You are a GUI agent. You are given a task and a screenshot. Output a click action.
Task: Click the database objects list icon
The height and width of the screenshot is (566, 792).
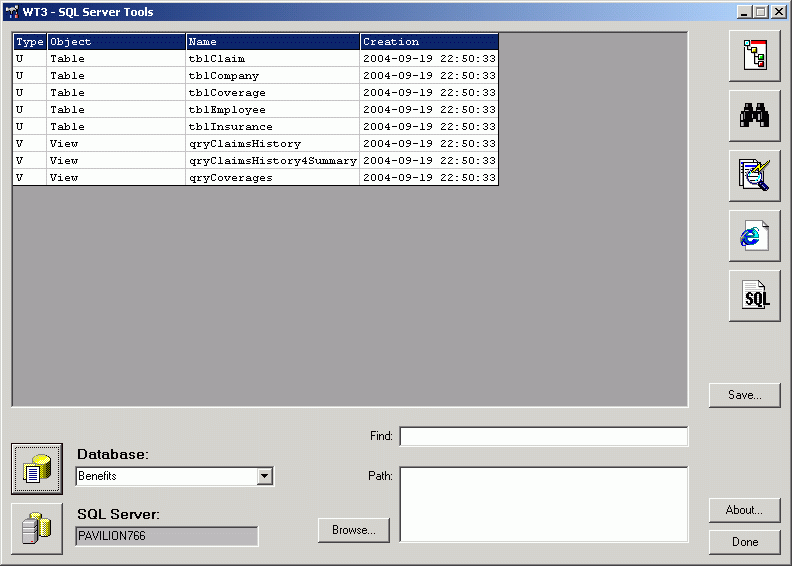[37, 469]
